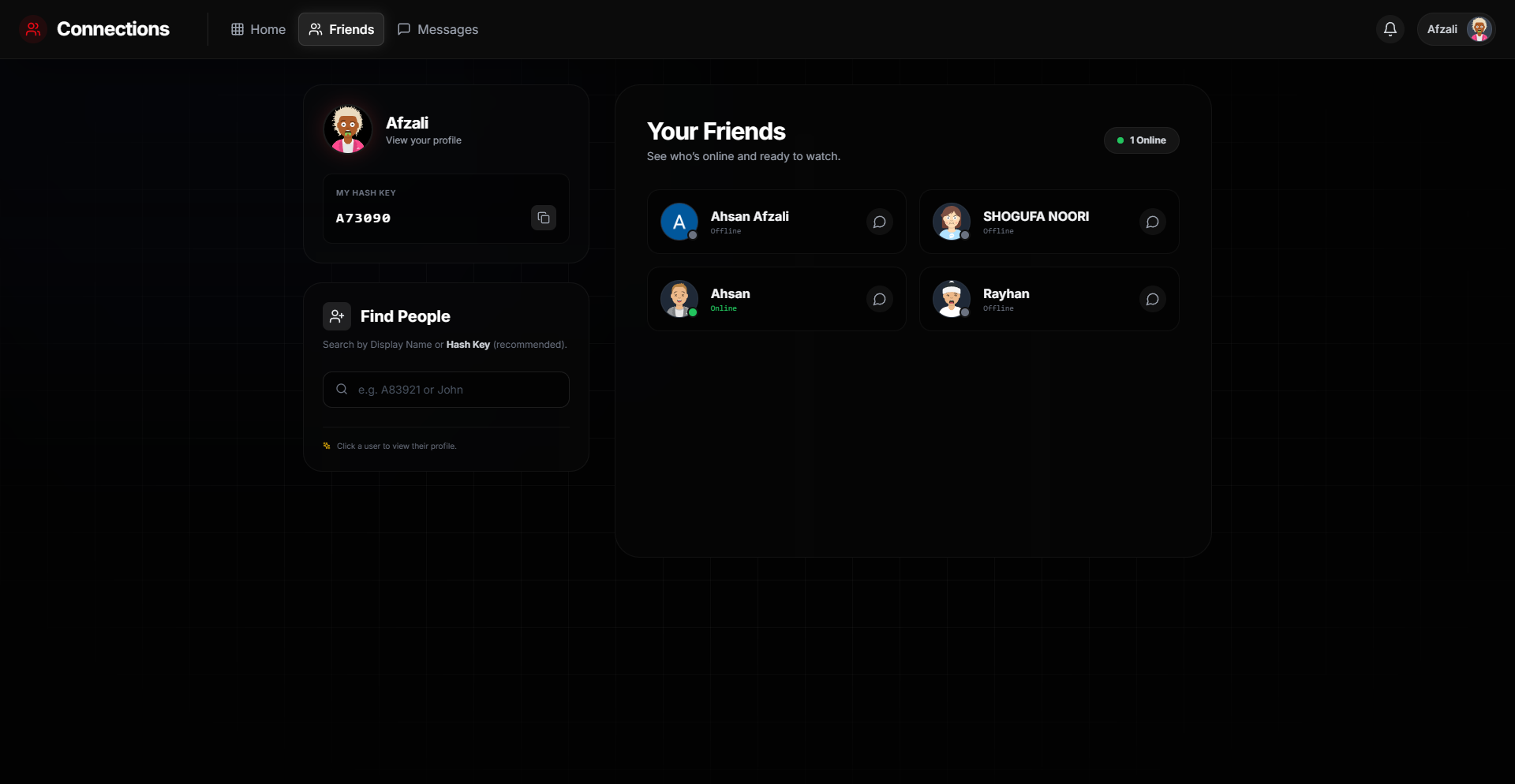Focus the Find People search field
Viewport: 1515px width, 784px height.
pos(446,390)
